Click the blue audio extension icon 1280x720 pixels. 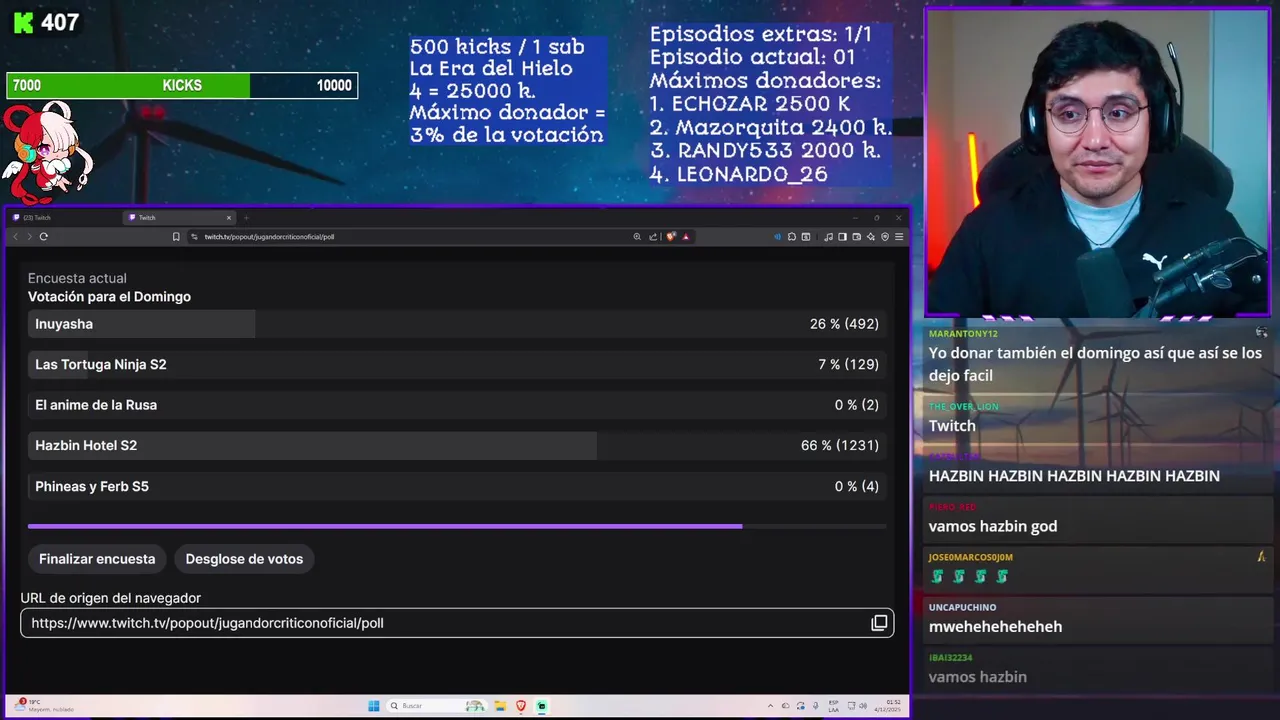[778, 237]
